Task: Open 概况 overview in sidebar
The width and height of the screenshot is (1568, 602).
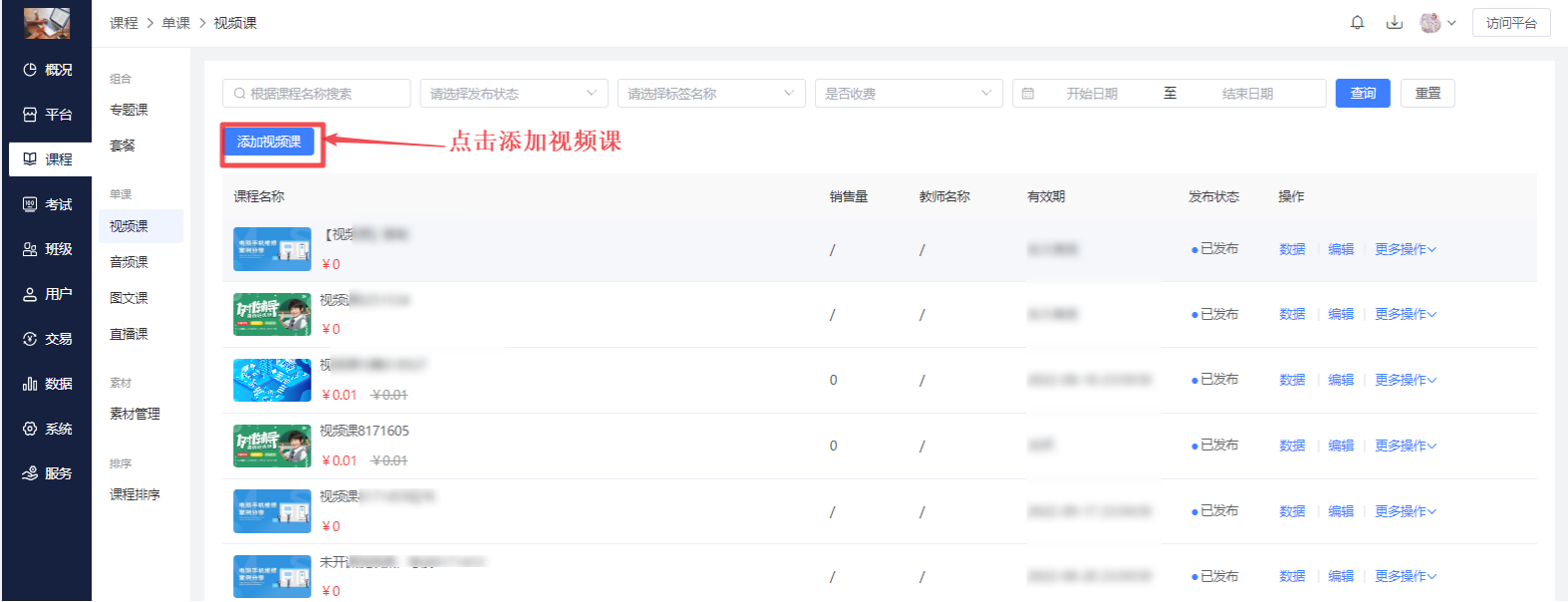Action: pos(48,70)
